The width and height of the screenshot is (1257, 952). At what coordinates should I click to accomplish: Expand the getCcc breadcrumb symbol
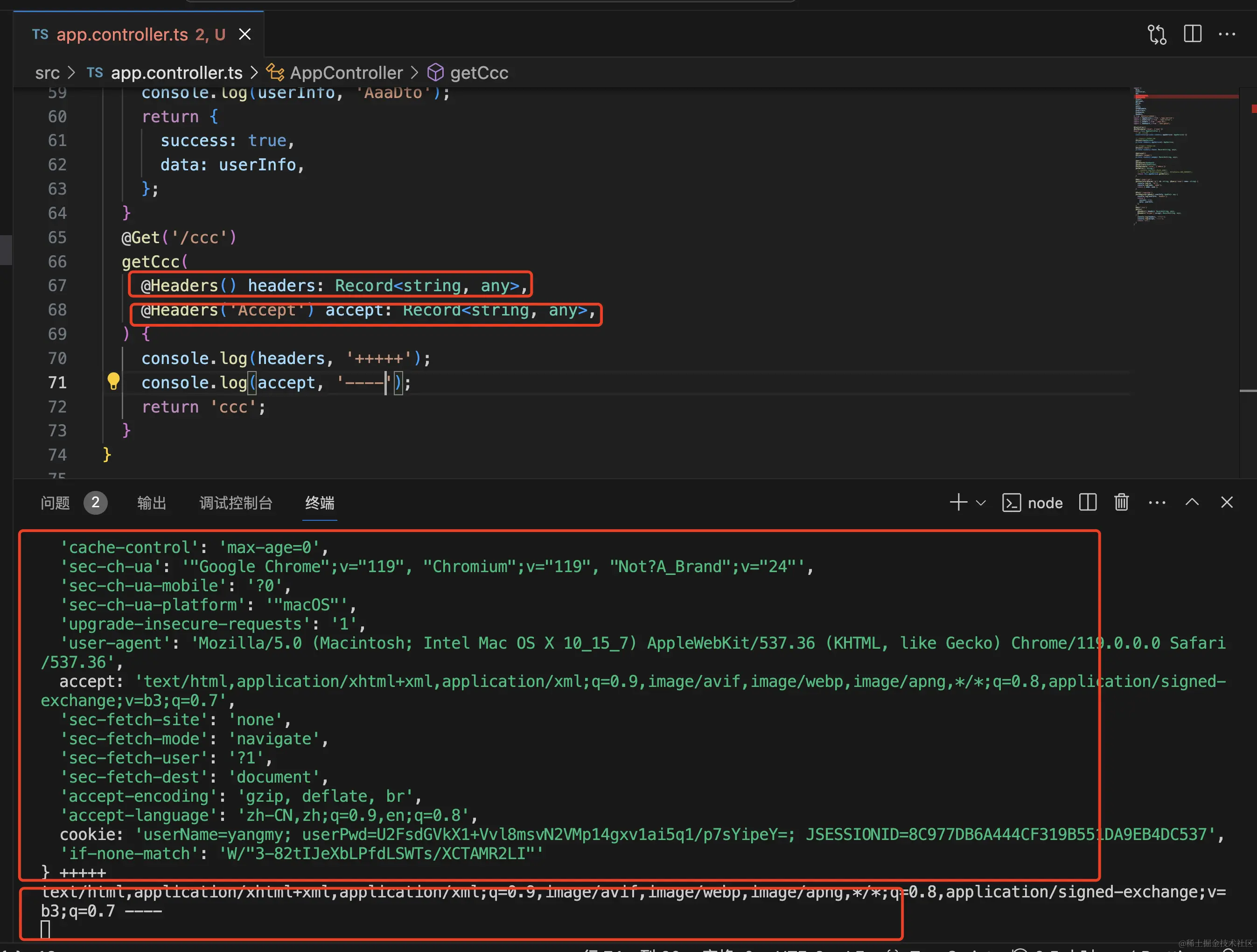tap(478, 73)
